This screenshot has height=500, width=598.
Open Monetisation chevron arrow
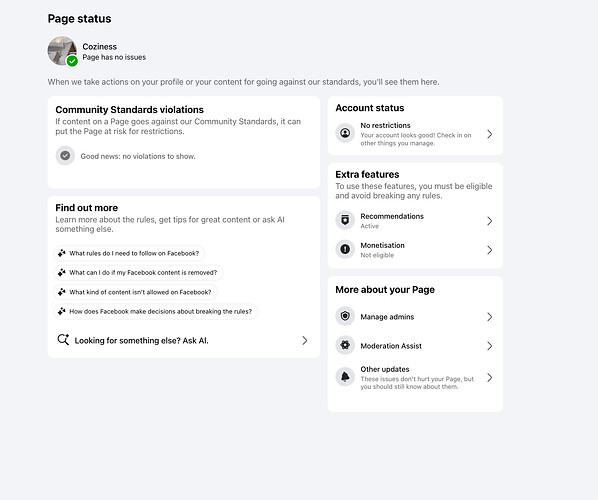coord(490,250)
